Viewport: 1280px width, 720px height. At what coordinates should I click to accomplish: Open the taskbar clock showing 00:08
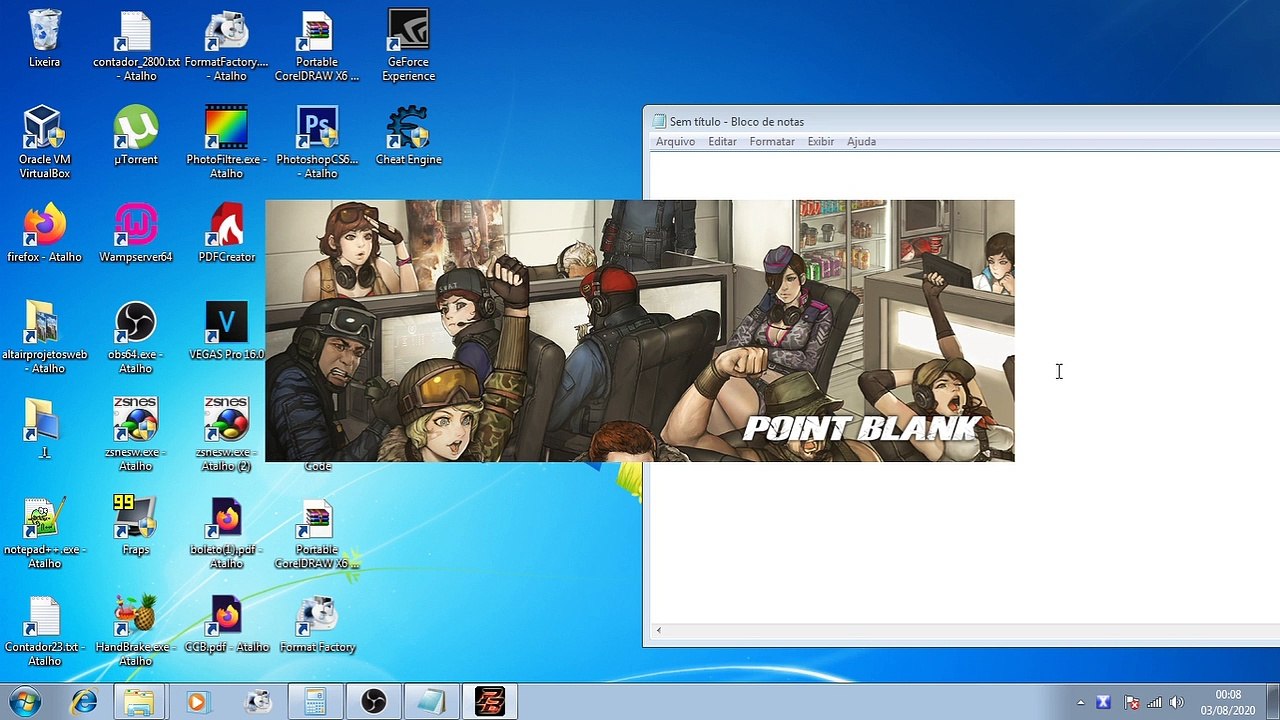tap(1228, 702)
